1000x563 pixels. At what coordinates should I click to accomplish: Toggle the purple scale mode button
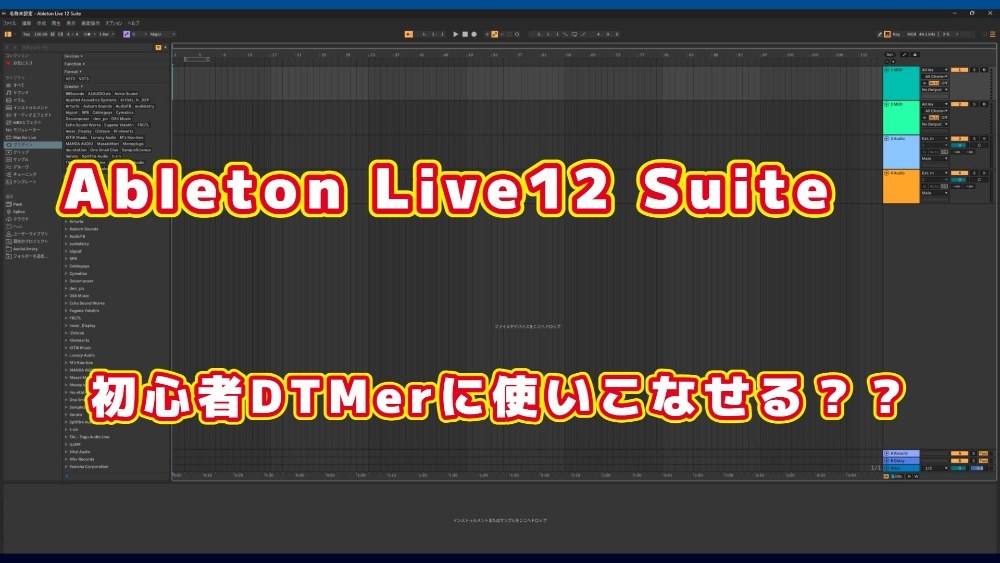click(x=126, y=34)
